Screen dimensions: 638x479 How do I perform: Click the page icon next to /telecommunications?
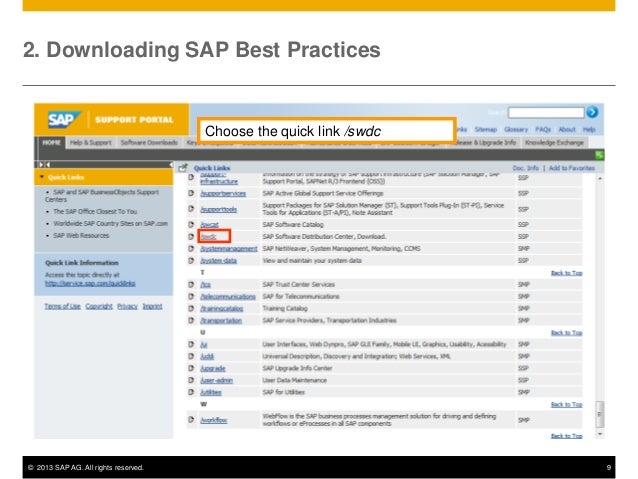point(191,296)
